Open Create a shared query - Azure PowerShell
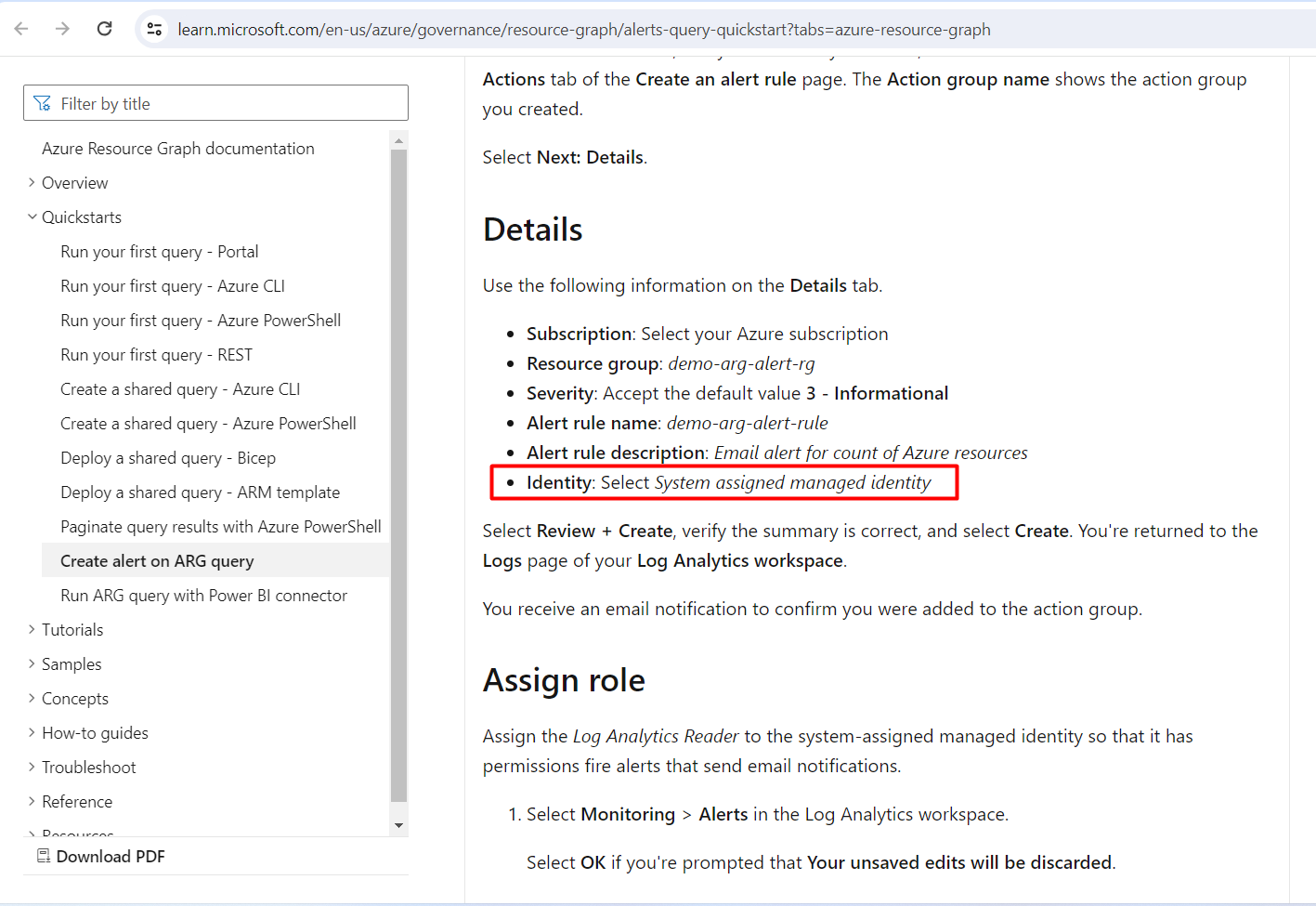Screen dimensions: 1316x906 tap(208, 424)
